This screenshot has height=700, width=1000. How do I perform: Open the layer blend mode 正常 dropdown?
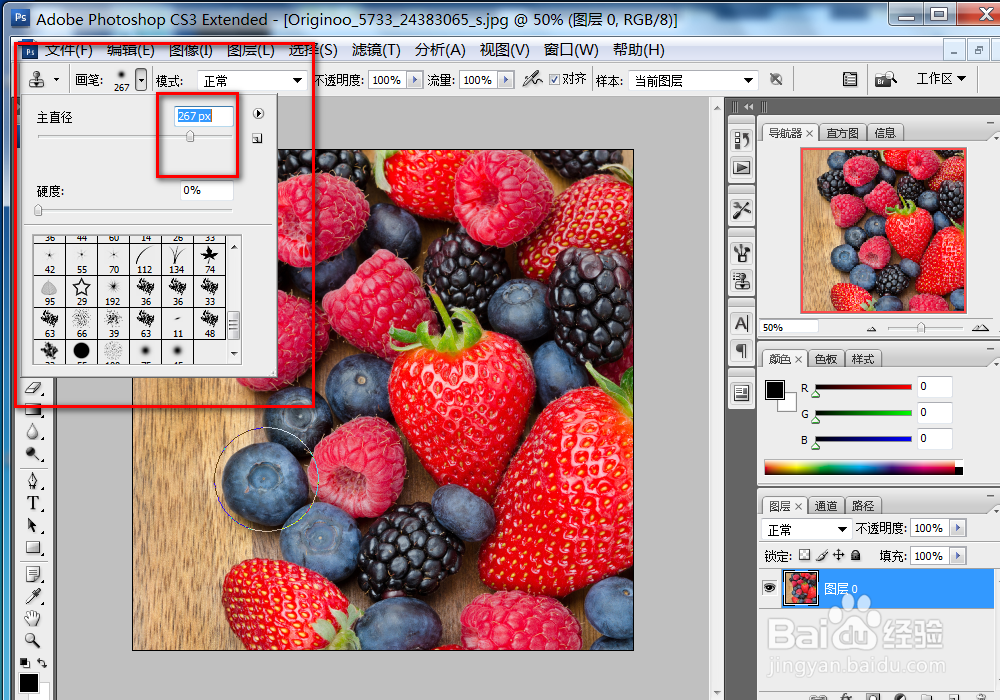(x=806, y=529)
